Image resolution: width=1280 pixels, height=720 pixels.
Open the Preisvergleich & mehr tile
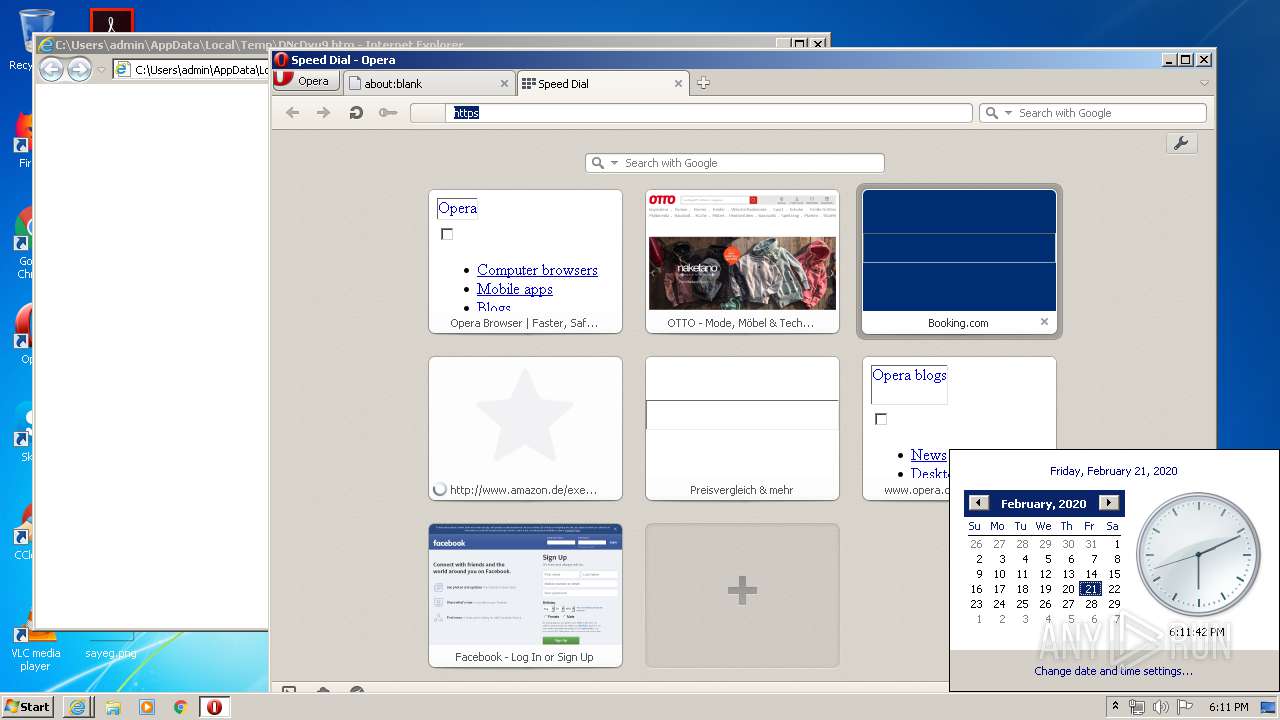(742, 428)
